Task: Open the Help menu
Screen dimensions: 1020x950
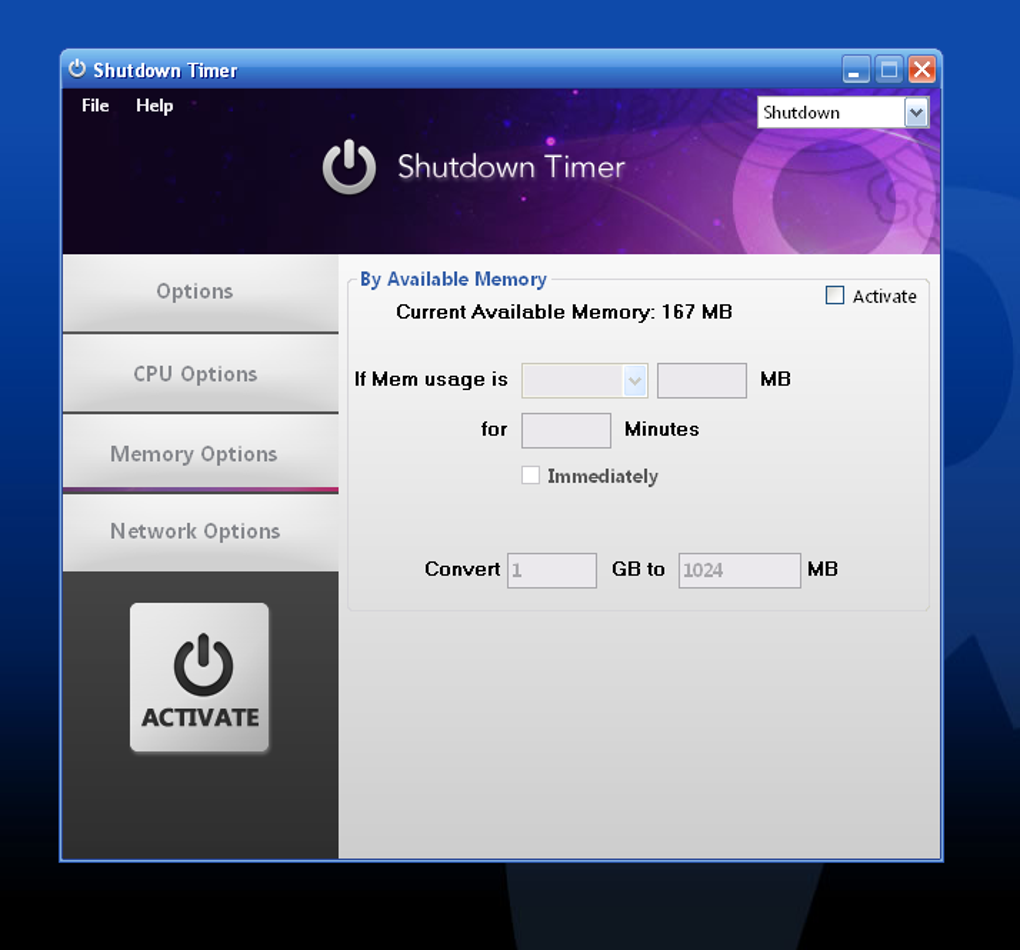Action: pyautogui.click(x=154, y=105)
